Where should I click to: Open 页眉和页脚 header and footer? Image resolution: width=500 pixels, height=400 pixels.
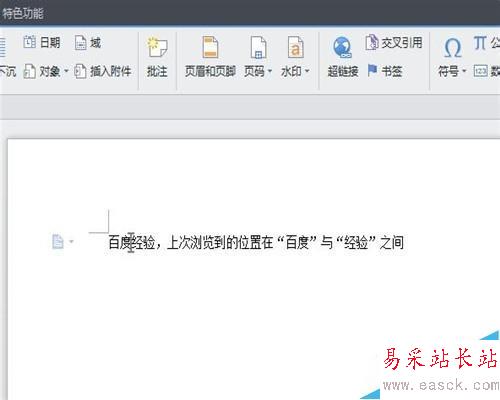point(210,58)
